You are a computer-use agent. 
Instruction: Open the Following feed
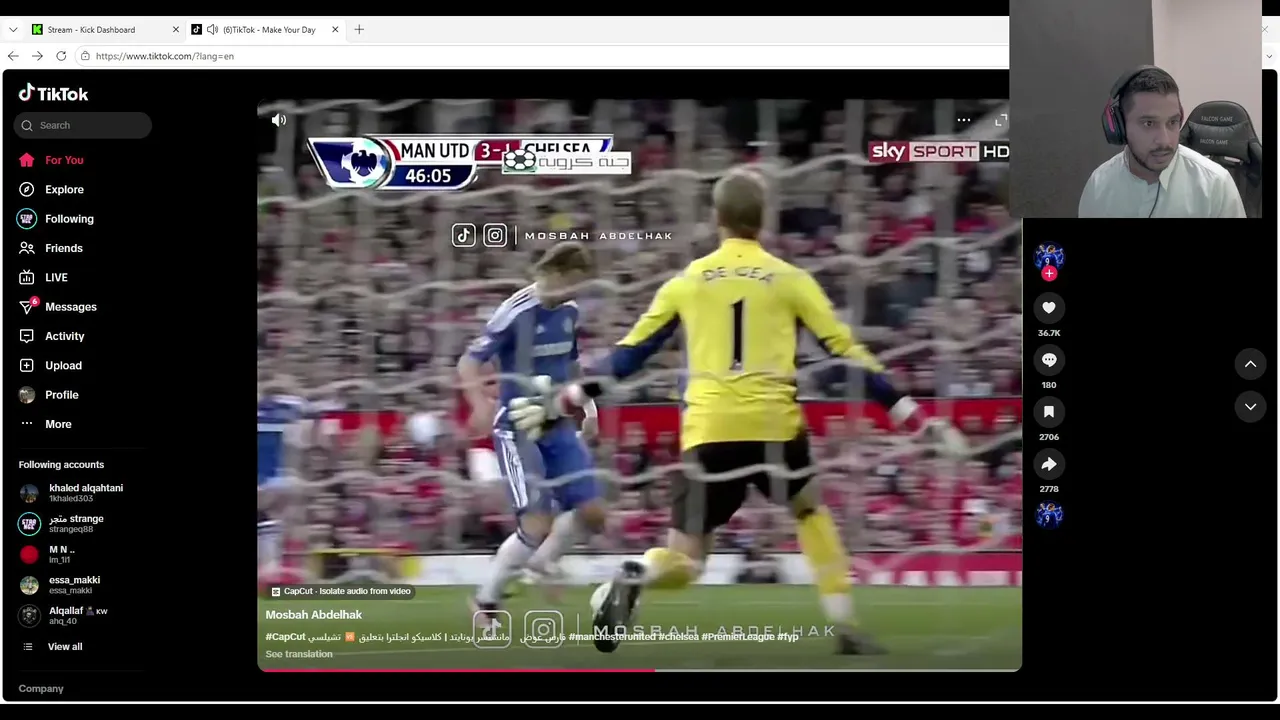tap(56, 219)
